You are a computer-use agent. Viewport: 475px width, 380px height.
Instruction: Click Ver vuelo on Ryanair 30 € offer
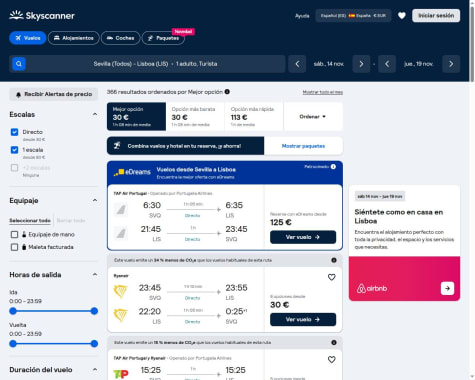tap(303, 319)
